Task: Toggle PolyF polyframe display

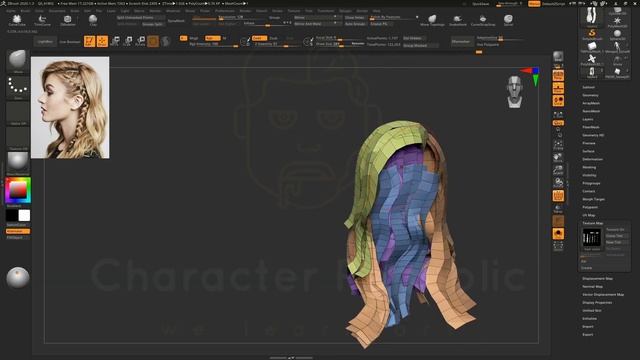Action: (x=558, y=196)
